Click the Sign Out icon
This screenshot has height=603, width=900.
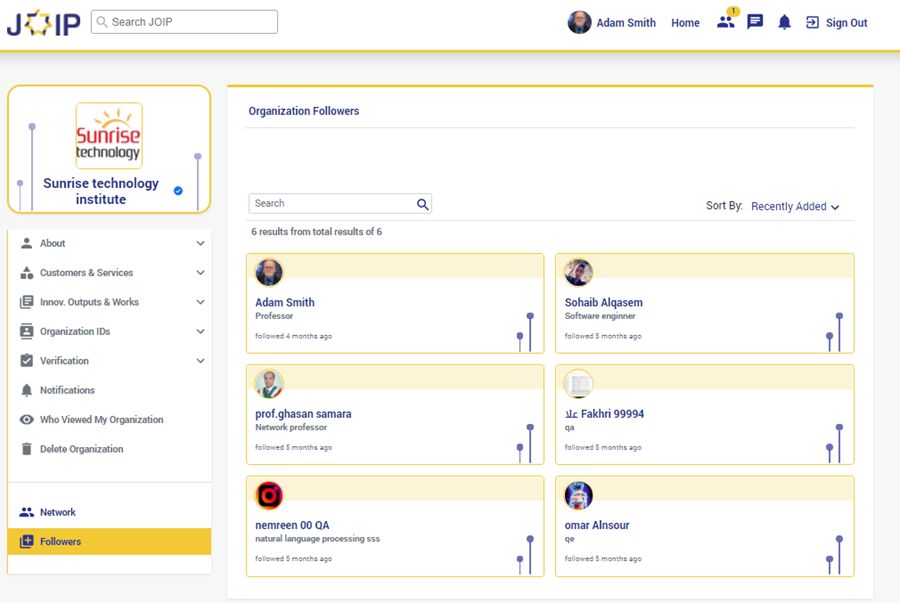pos(812,22)
